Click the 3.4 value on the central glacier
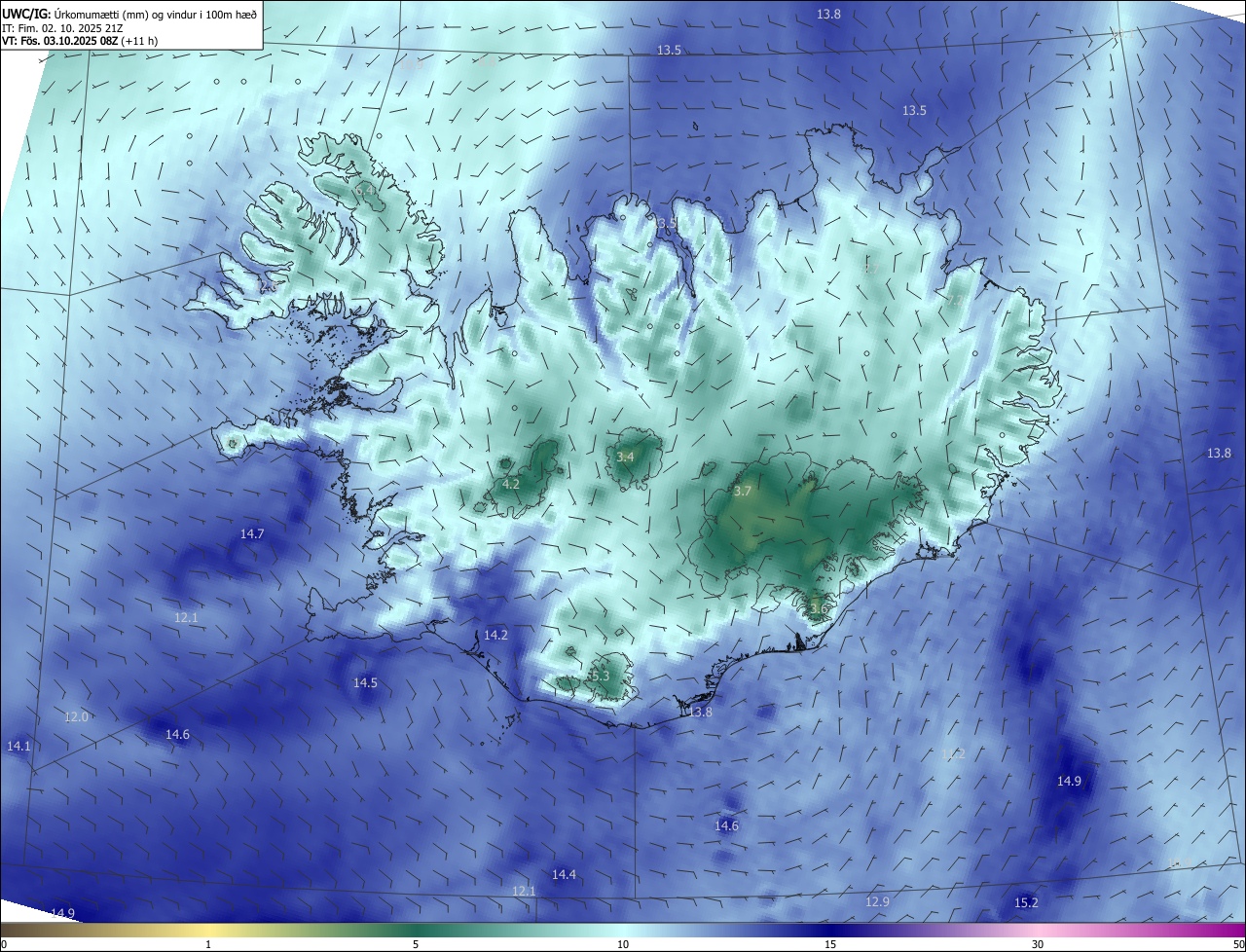The height and width of the screenshot is (952, 1246). click(x=626, y=458)
